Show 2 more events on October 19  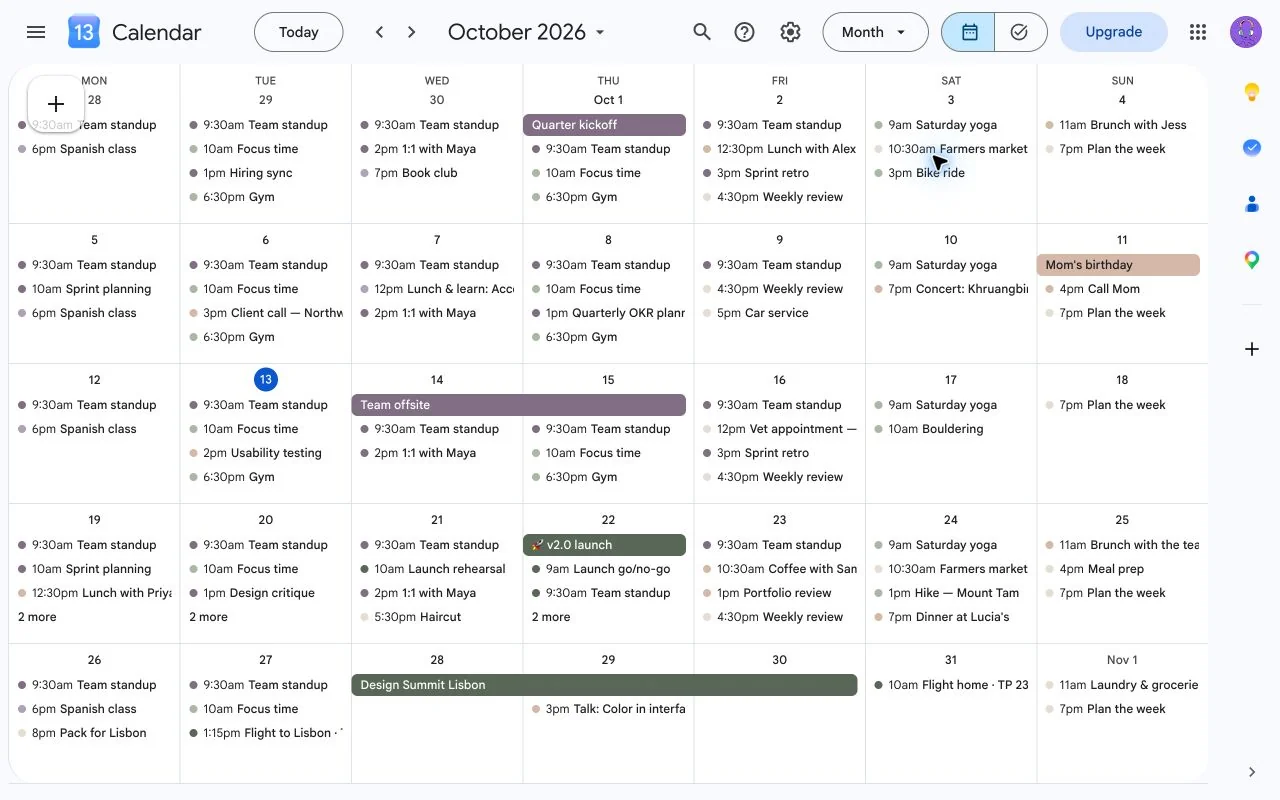point(37,617)
